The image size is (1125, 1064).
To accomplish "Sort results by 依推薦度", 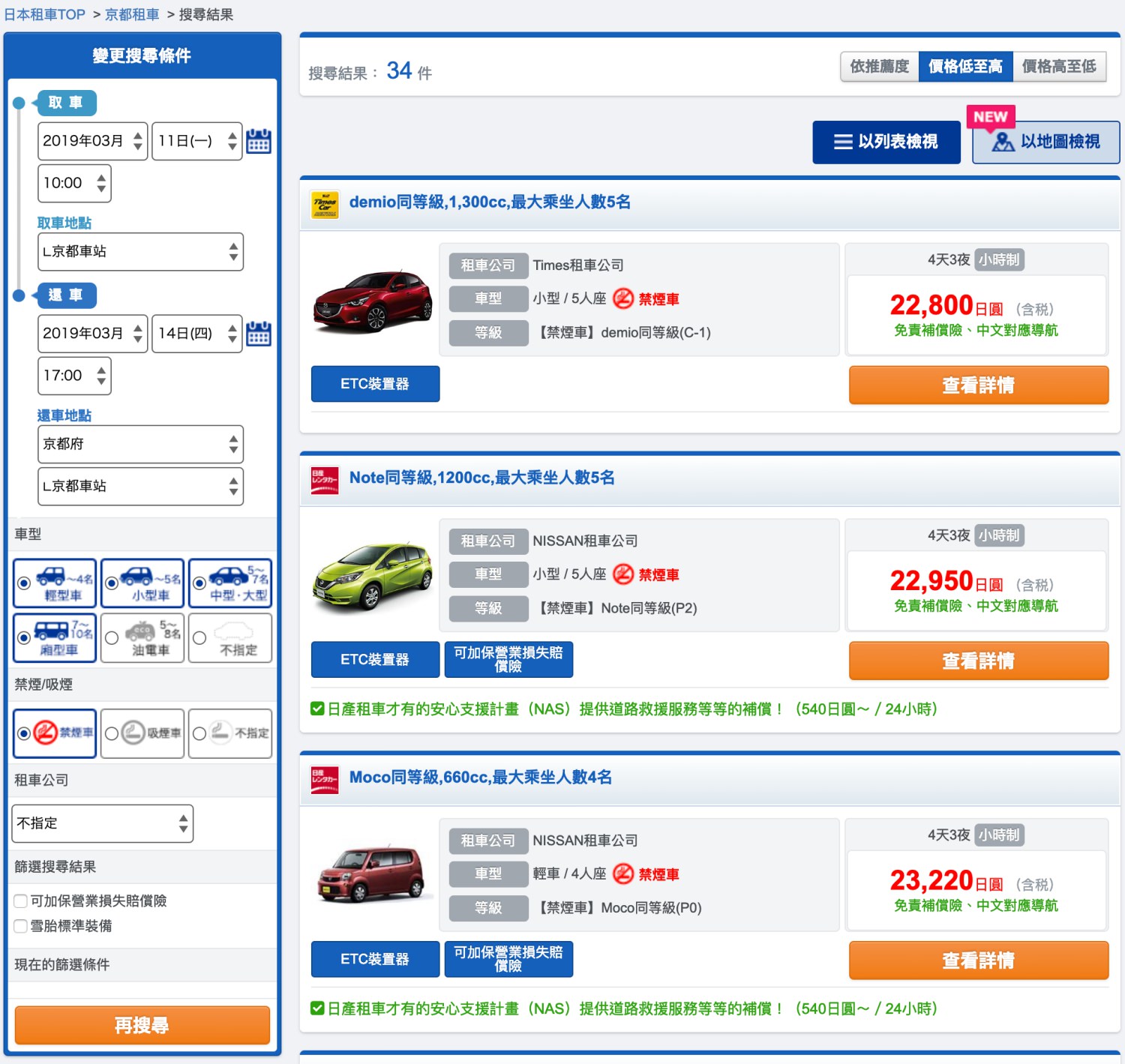I will (x=880, y=67).
